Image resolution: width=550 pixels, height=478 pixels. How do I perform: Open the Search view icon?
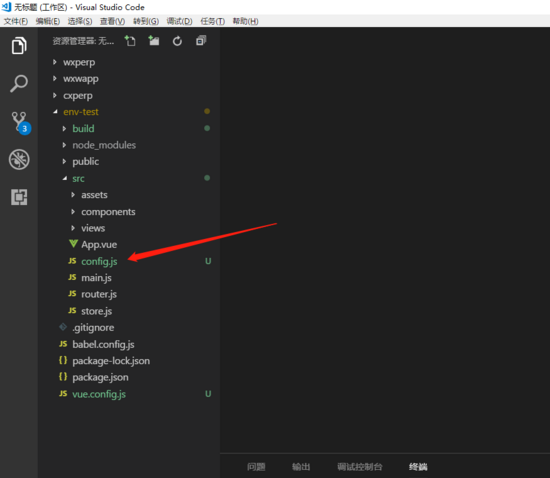coord(19,83)
